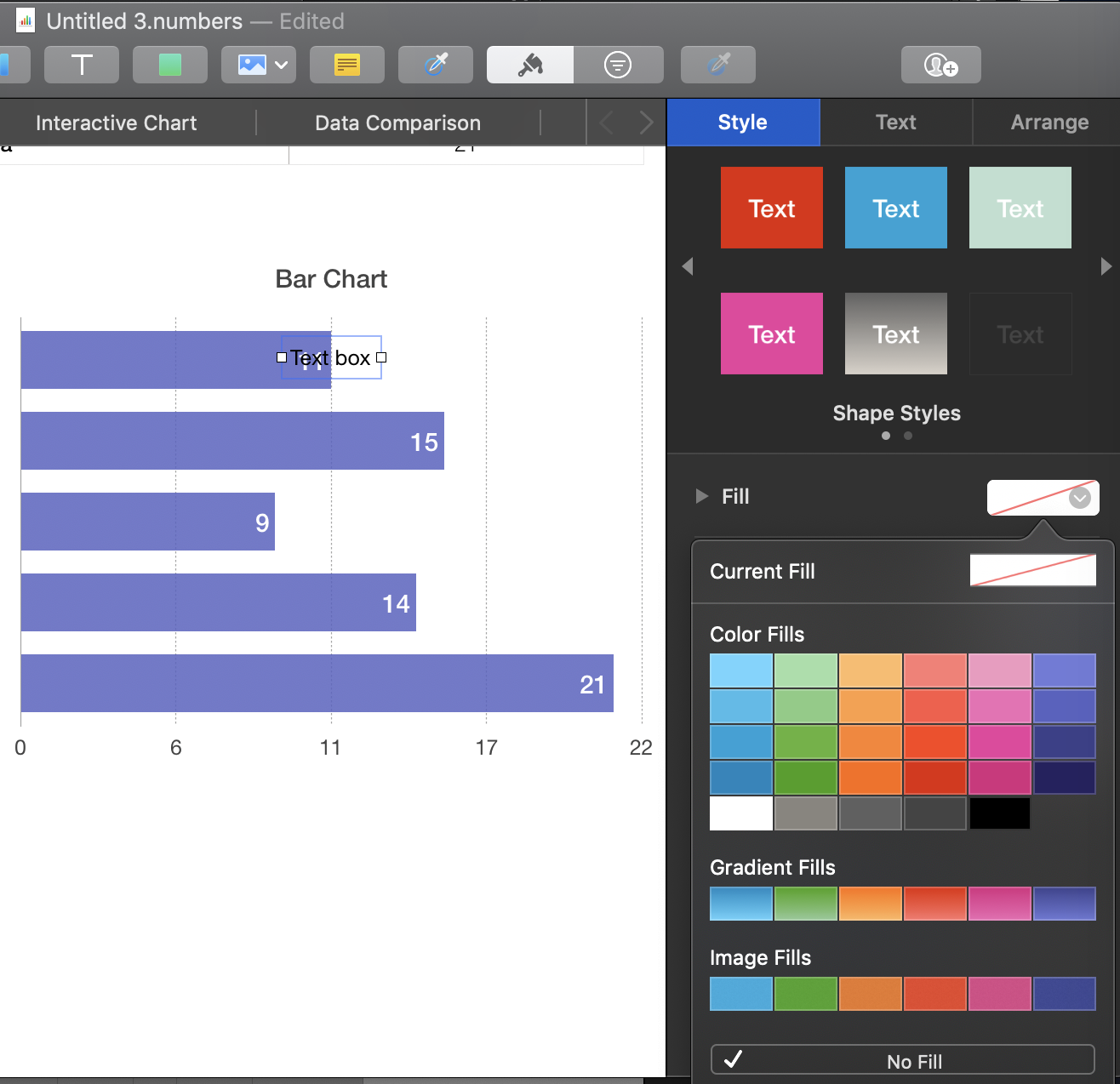Pick the bright red color fill swatch

coord(935,742)
